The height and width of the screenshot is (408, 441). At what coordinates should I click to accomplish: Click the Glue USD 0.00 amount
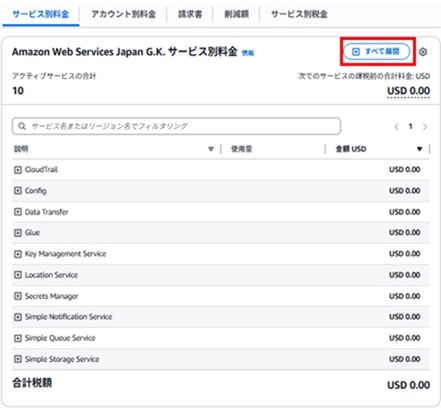click(x=405, y=233)
